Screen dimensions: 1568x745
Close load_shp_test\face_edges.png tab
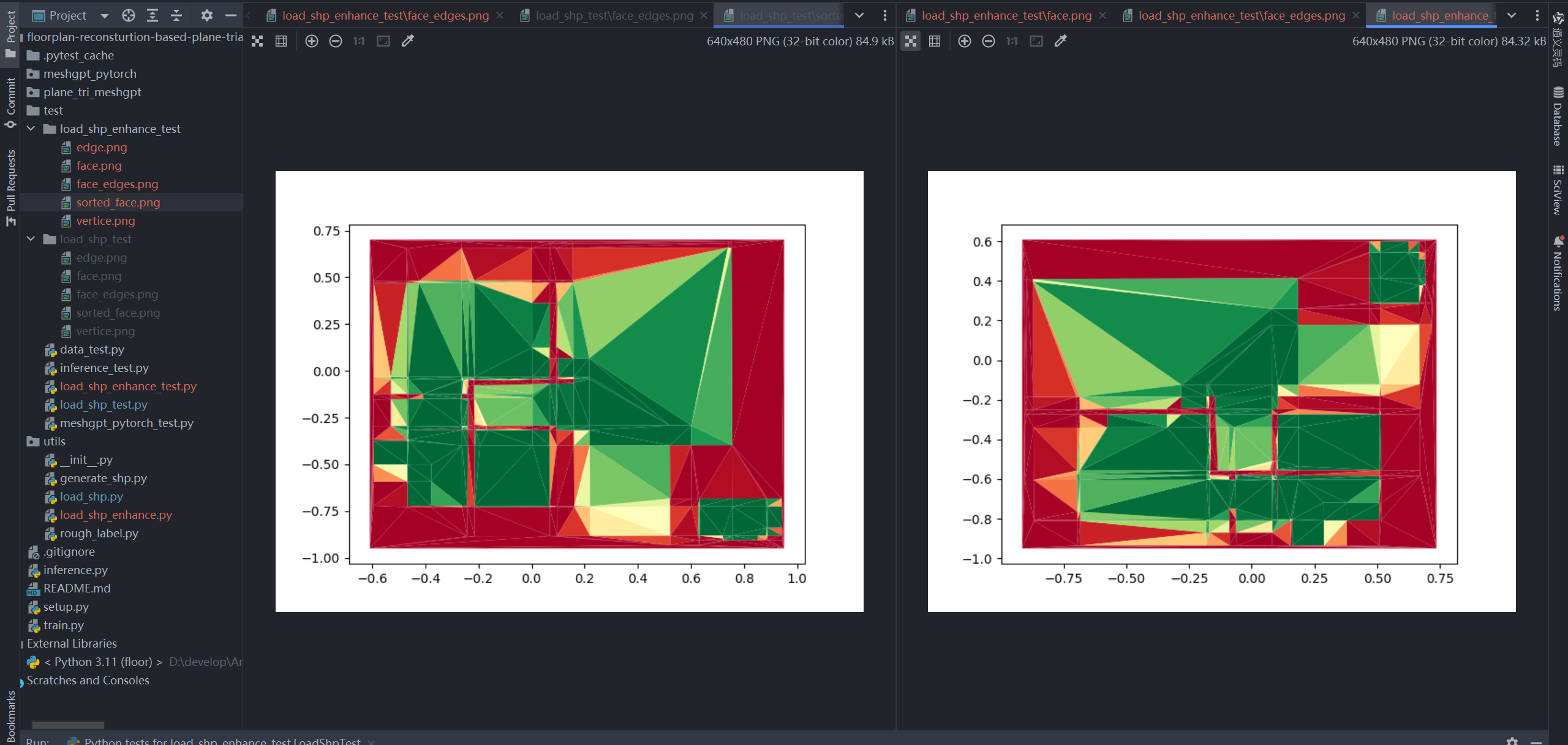704,16
